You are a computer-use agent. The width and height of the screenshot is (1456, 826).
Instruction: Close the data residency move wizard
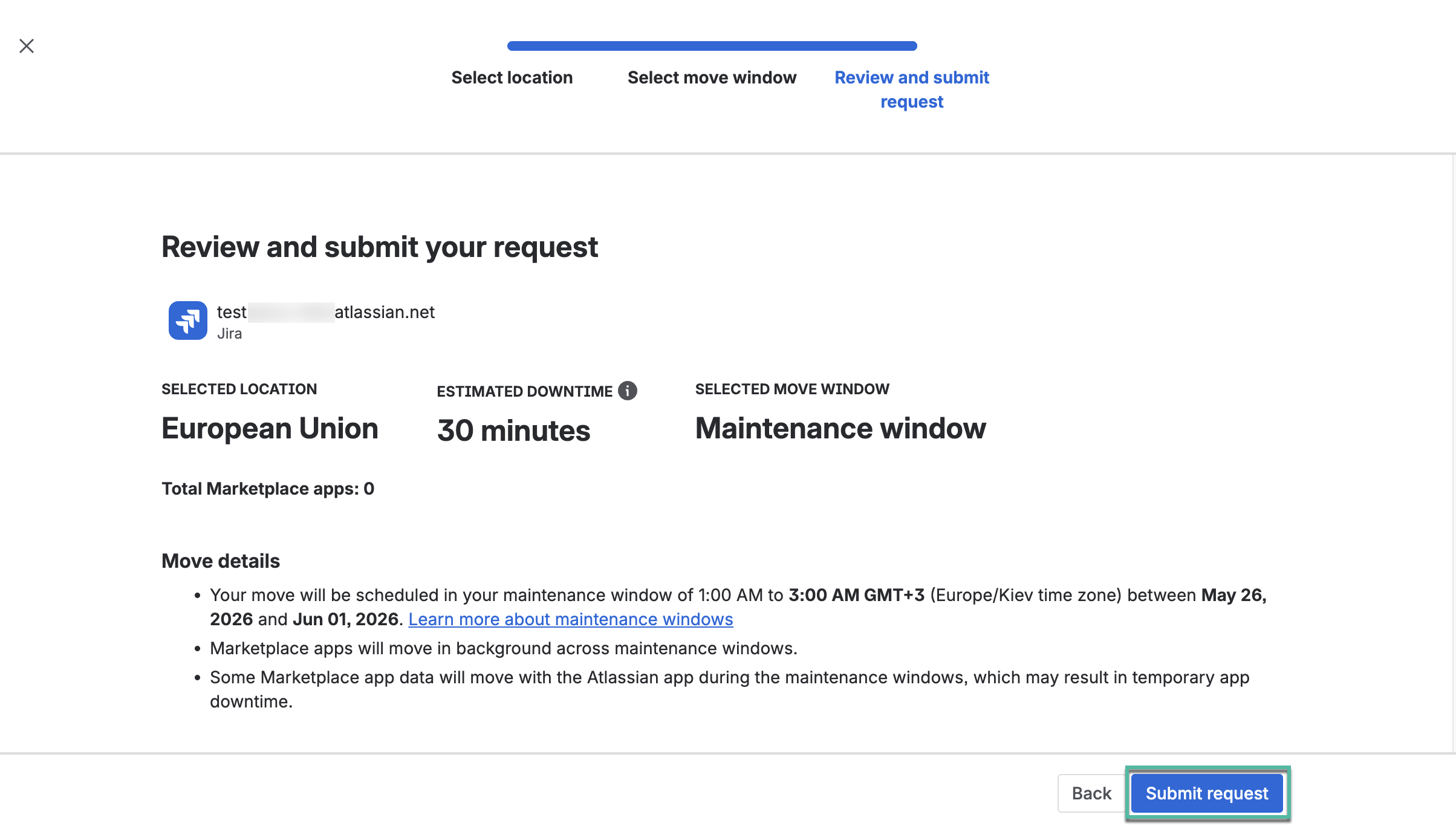point(27,46)
